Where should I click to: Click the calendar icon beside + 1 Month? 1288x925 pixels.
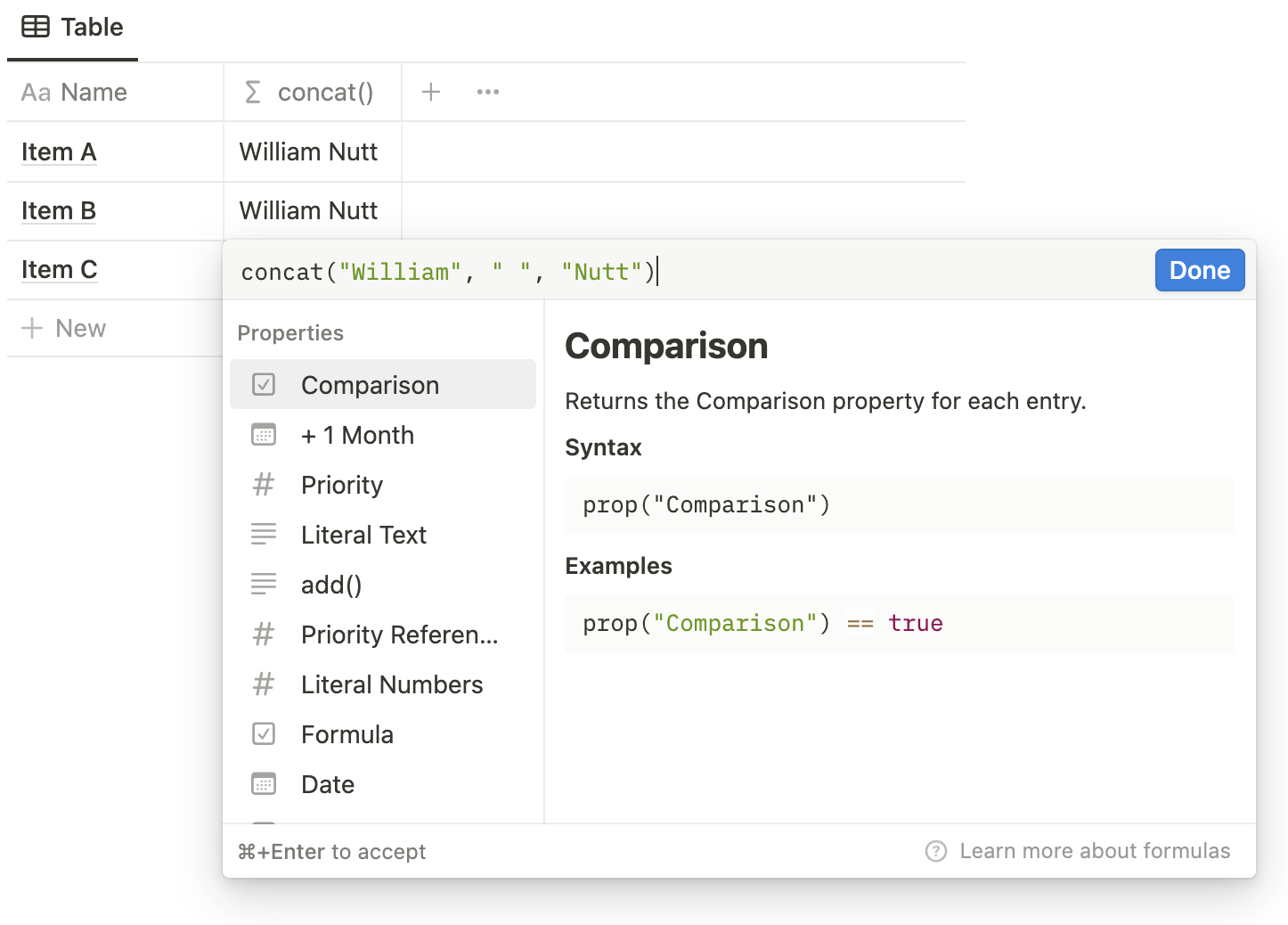pos(264,435)
